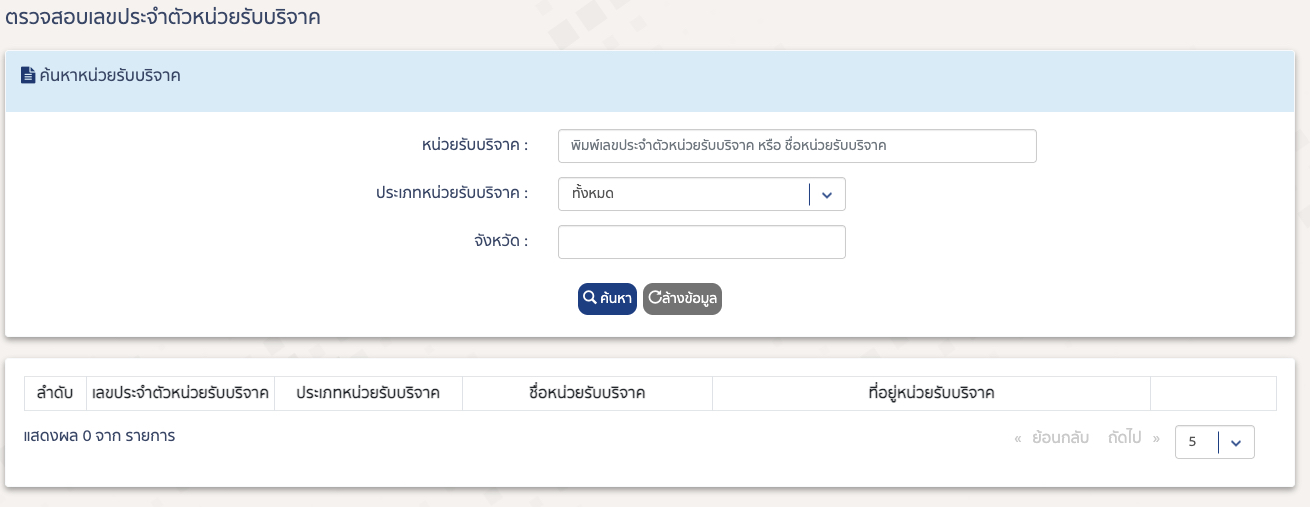The width and height of the screenshot is (1310, 507).
Task: Click the ที่อยู่หน่วยรับบริจาค column header
Action: [932, 393]
